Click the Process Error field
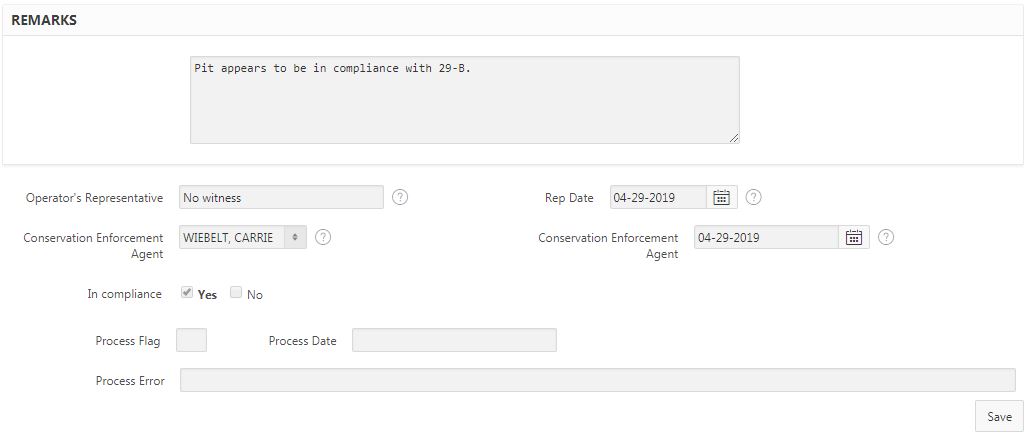 point(597,380)
